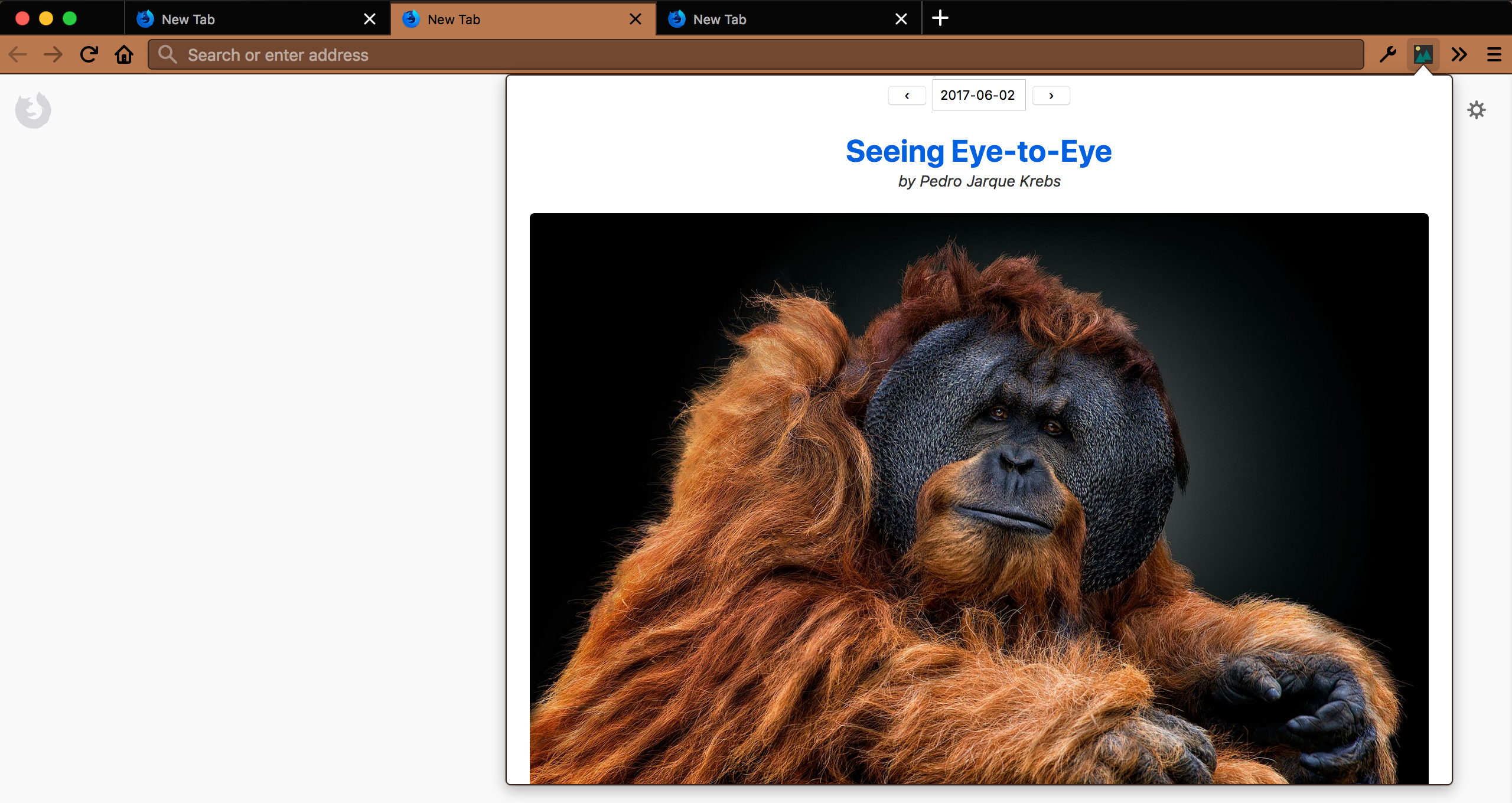Expand the overflow toolbar chevron
The width and height of the screenshot is (1512, 803).
point(1459,55)
